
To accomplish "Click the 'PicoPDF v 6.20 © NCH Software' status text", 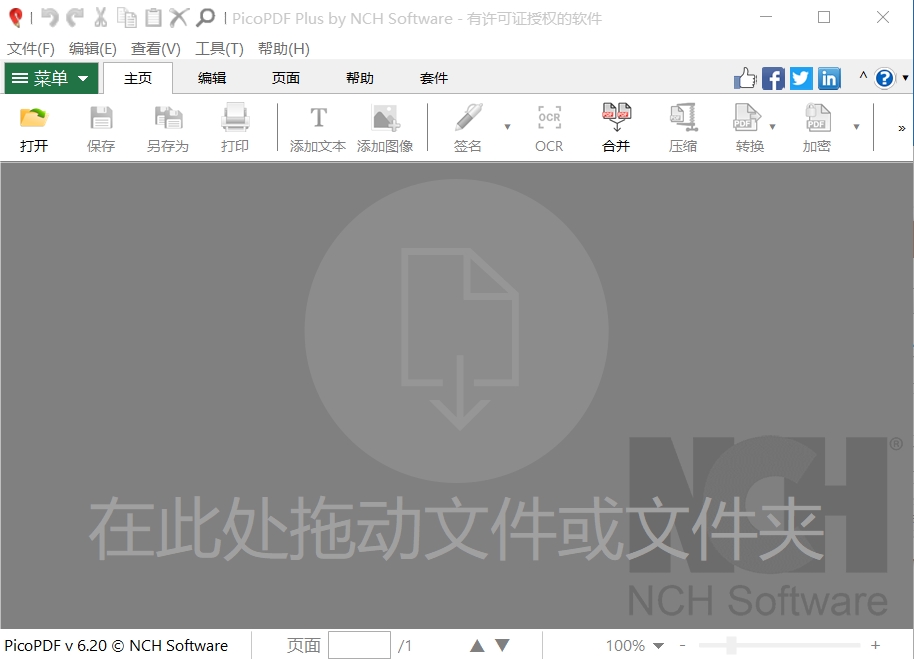I will [x=116, y=646].
